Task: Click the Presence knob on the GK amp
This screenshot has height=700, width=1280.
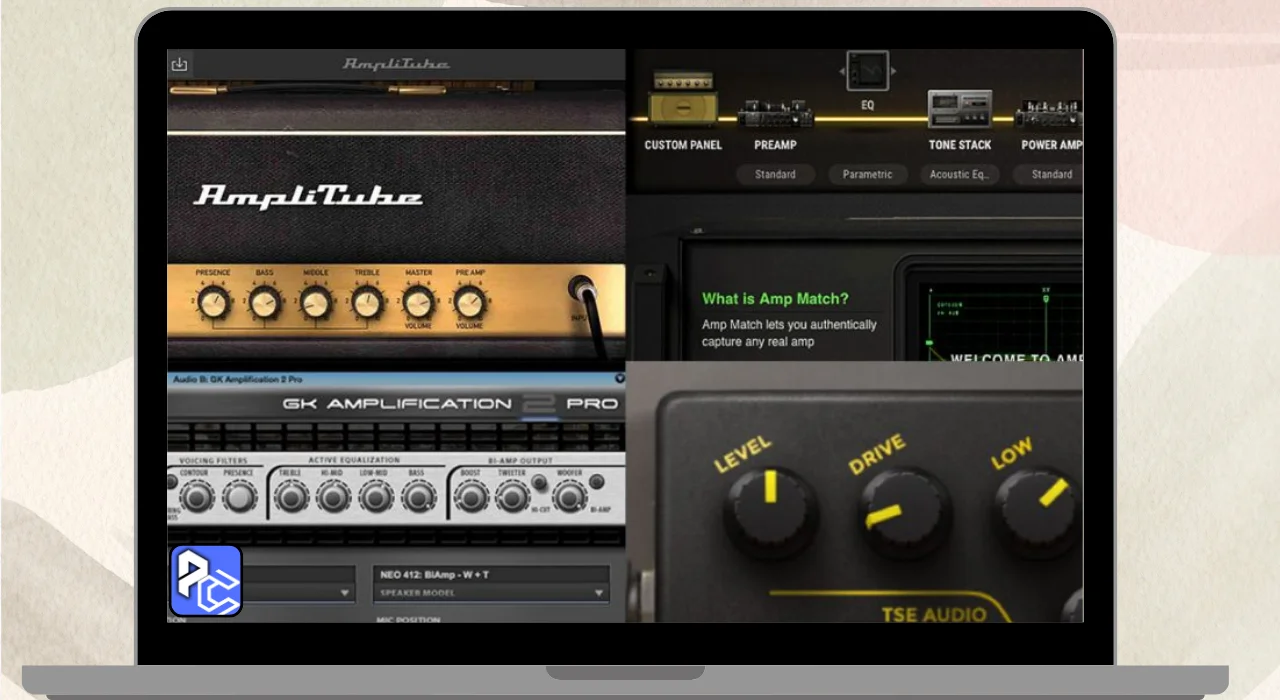Action: click(238, 496)
